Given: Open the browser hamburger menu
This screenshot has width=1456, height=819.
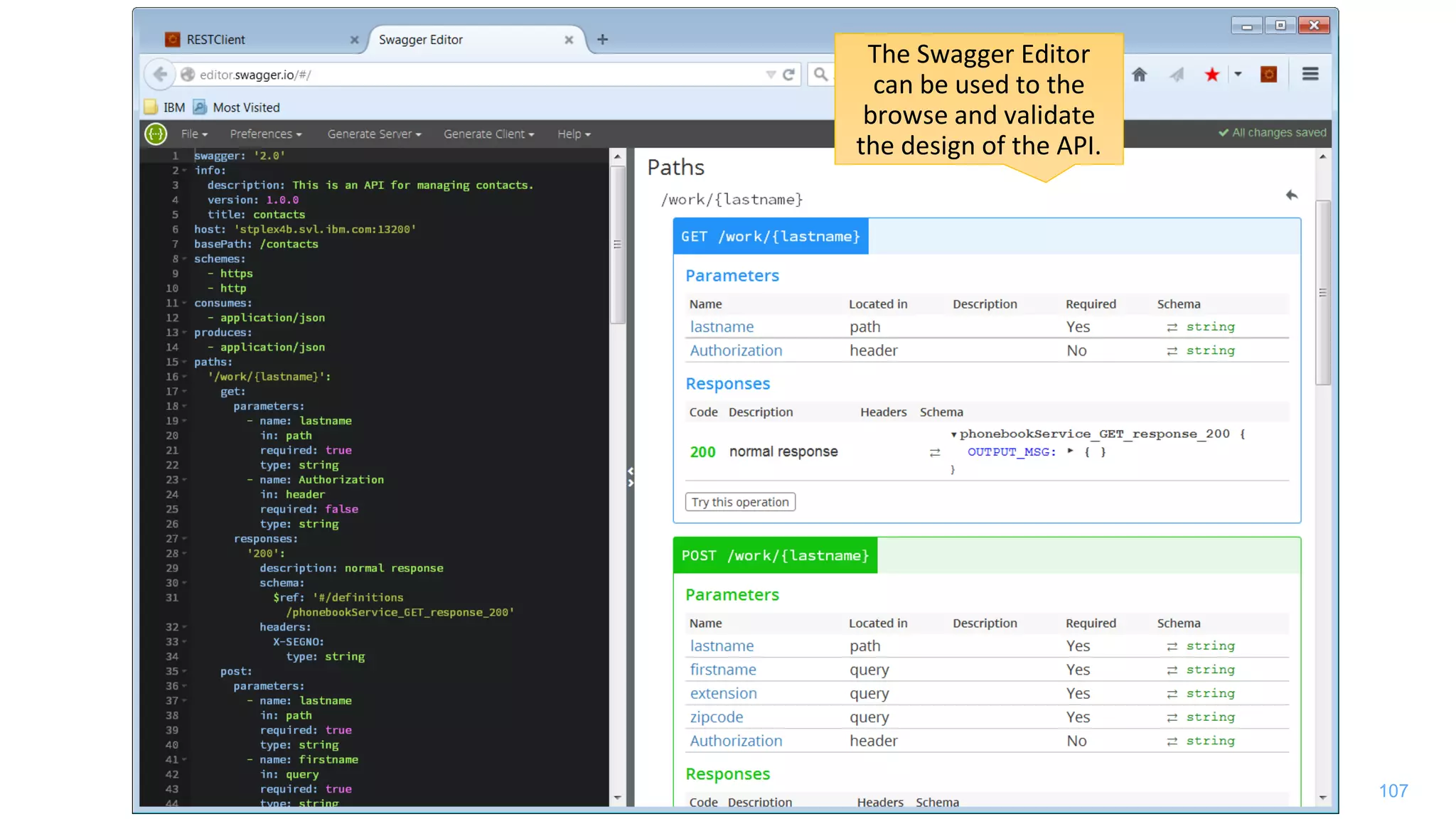Looking at the screenshot, I should tap(1310, 74).
